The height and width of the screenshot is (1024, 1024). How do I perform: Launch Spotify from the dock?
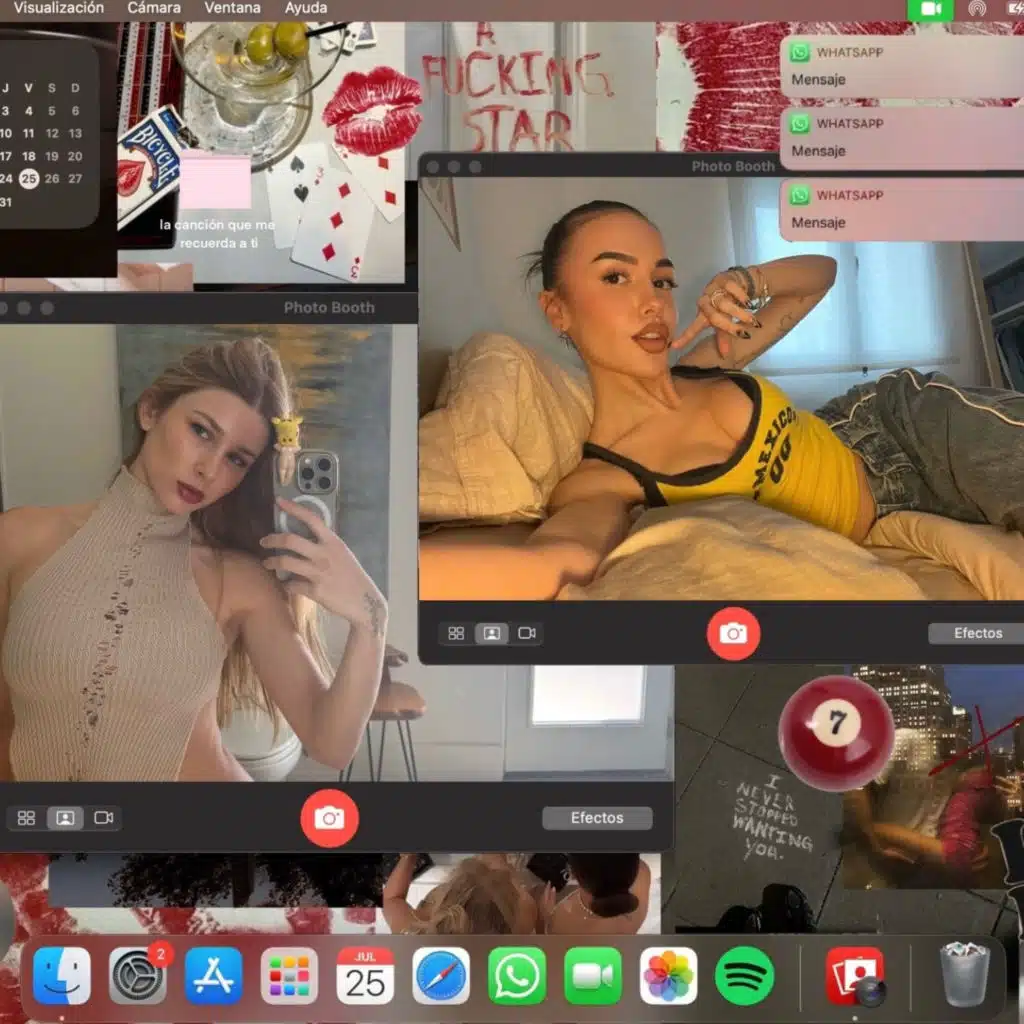744,976
